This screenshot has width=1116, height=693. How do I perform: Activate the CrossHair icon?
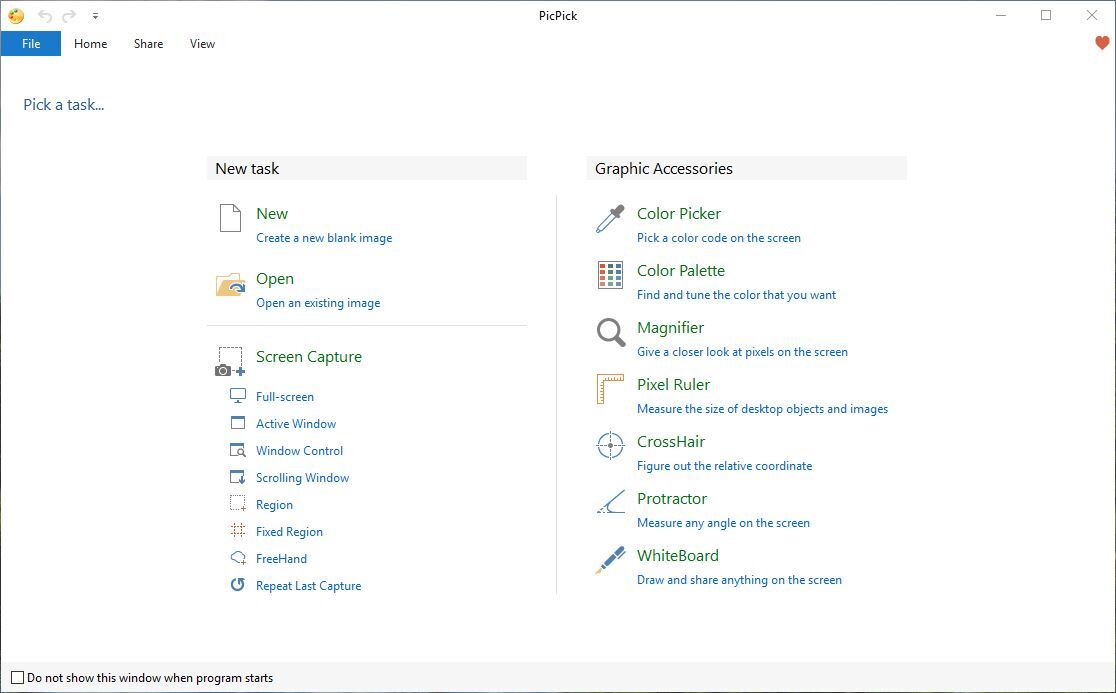pos(610,446)
